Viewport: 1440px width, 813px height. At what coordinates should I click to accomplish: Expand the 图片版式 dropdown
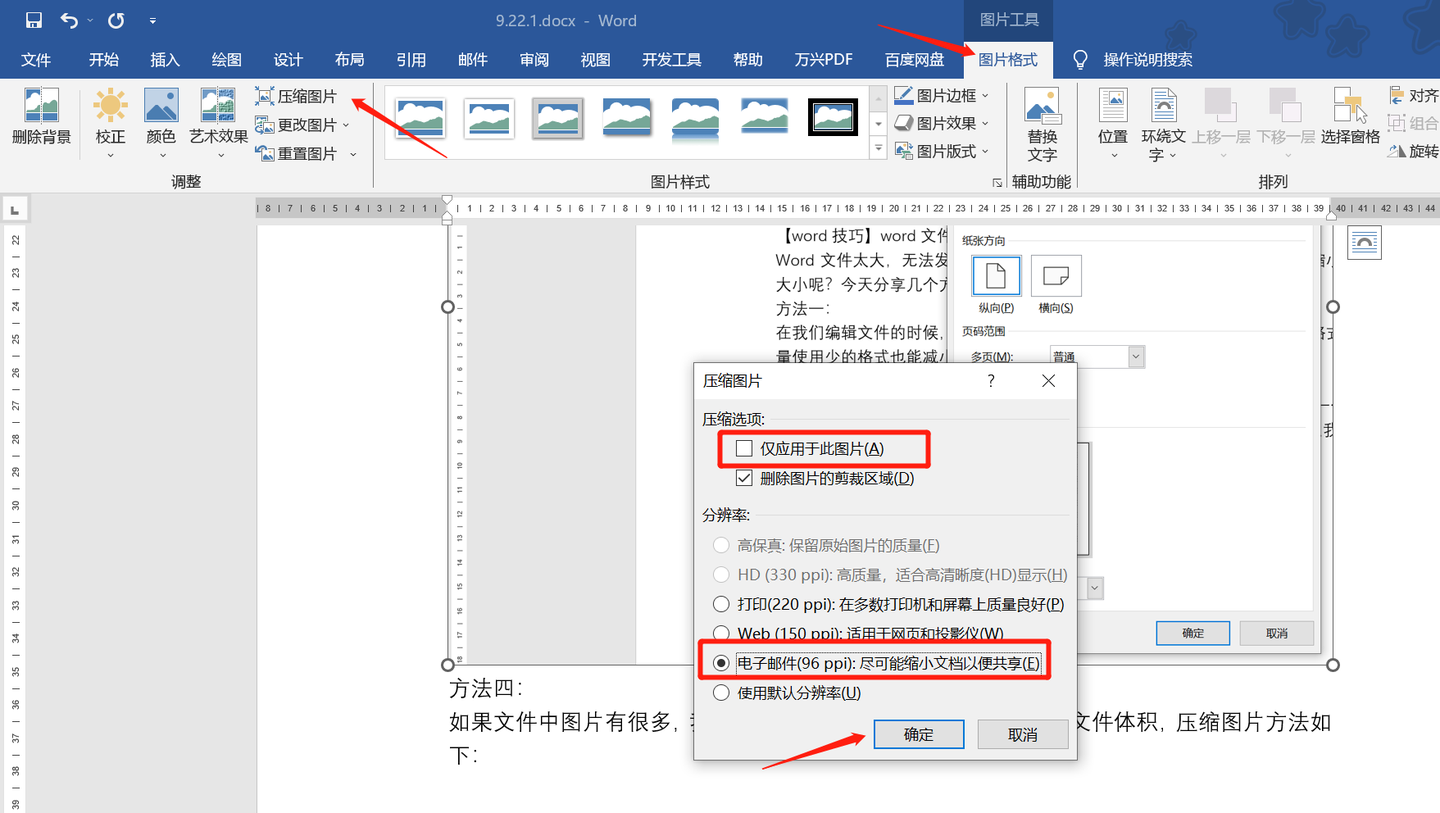[x=986, y=151]
